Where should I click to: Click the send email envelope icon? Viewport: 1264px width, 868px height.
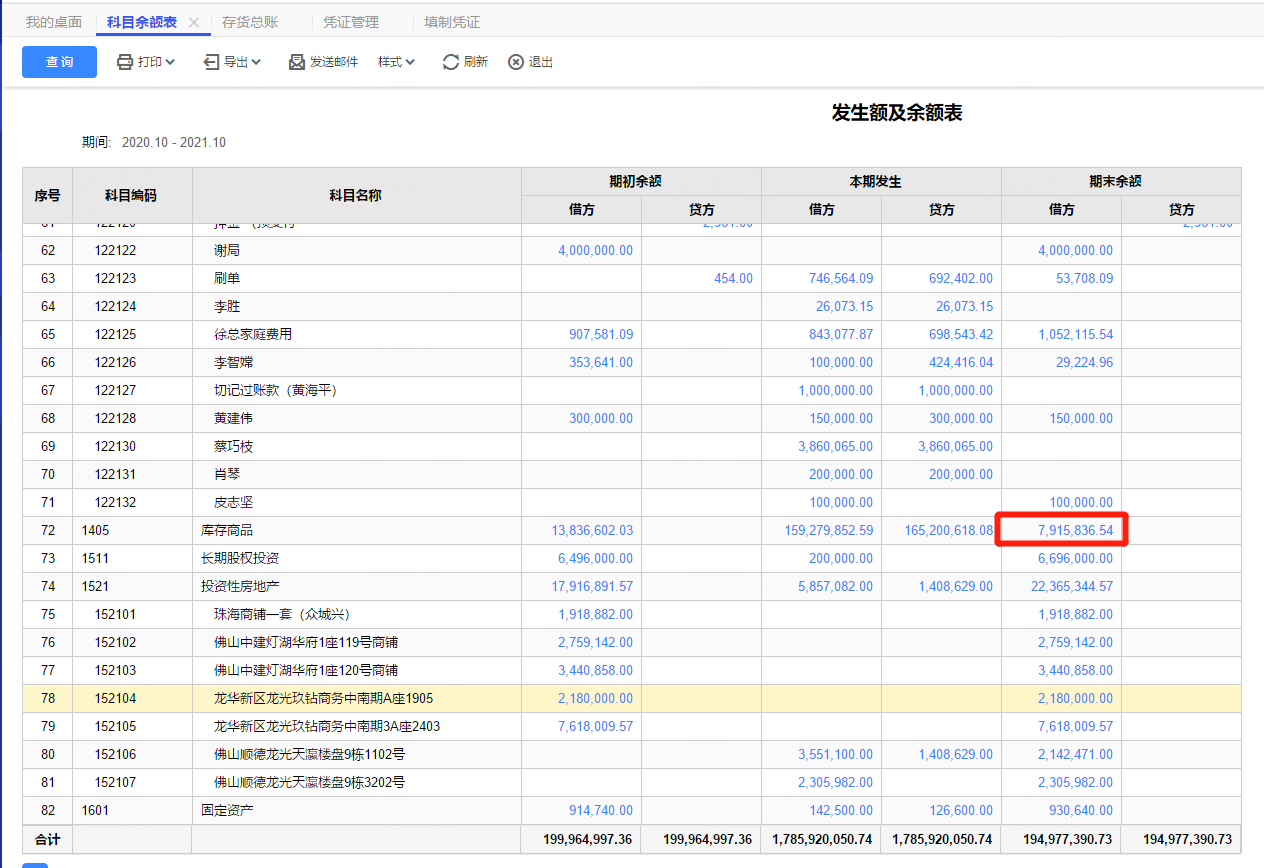coord(297,62)
